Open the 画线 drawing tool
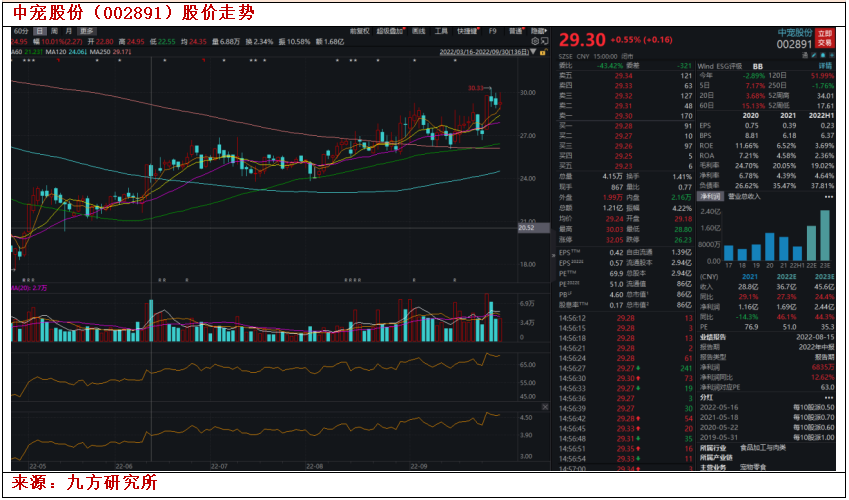The width and height of the screenshot is (849, 500). [418, 31]
